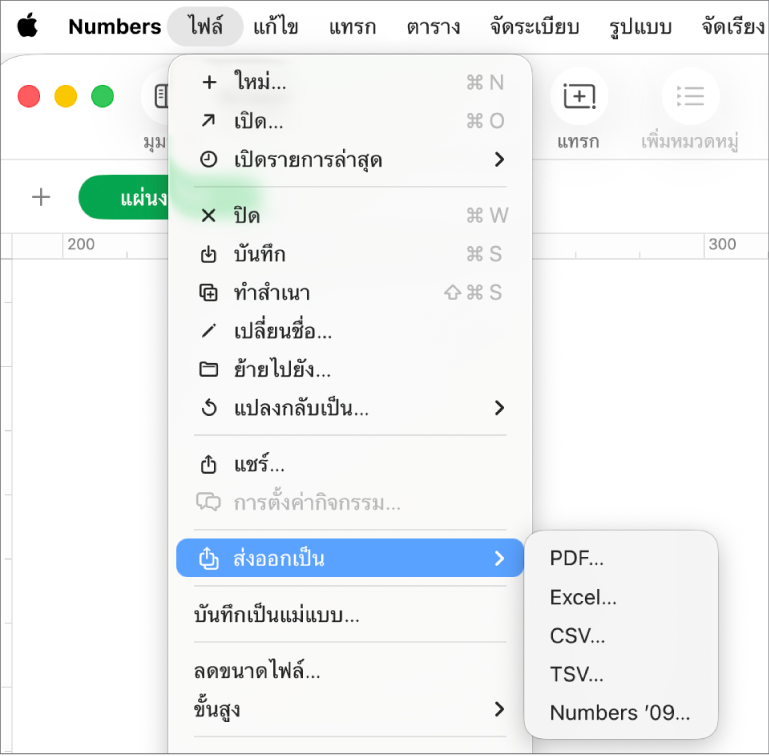769x756 pixels.
Task: Expand Export To (ส่งออกเป็น) submenu arrow
Action: pos(499,558)
